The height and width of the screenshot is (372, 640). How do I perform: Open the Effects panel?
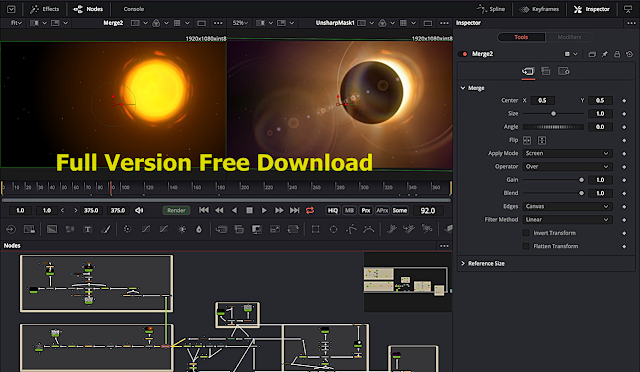tap(44, 9)
